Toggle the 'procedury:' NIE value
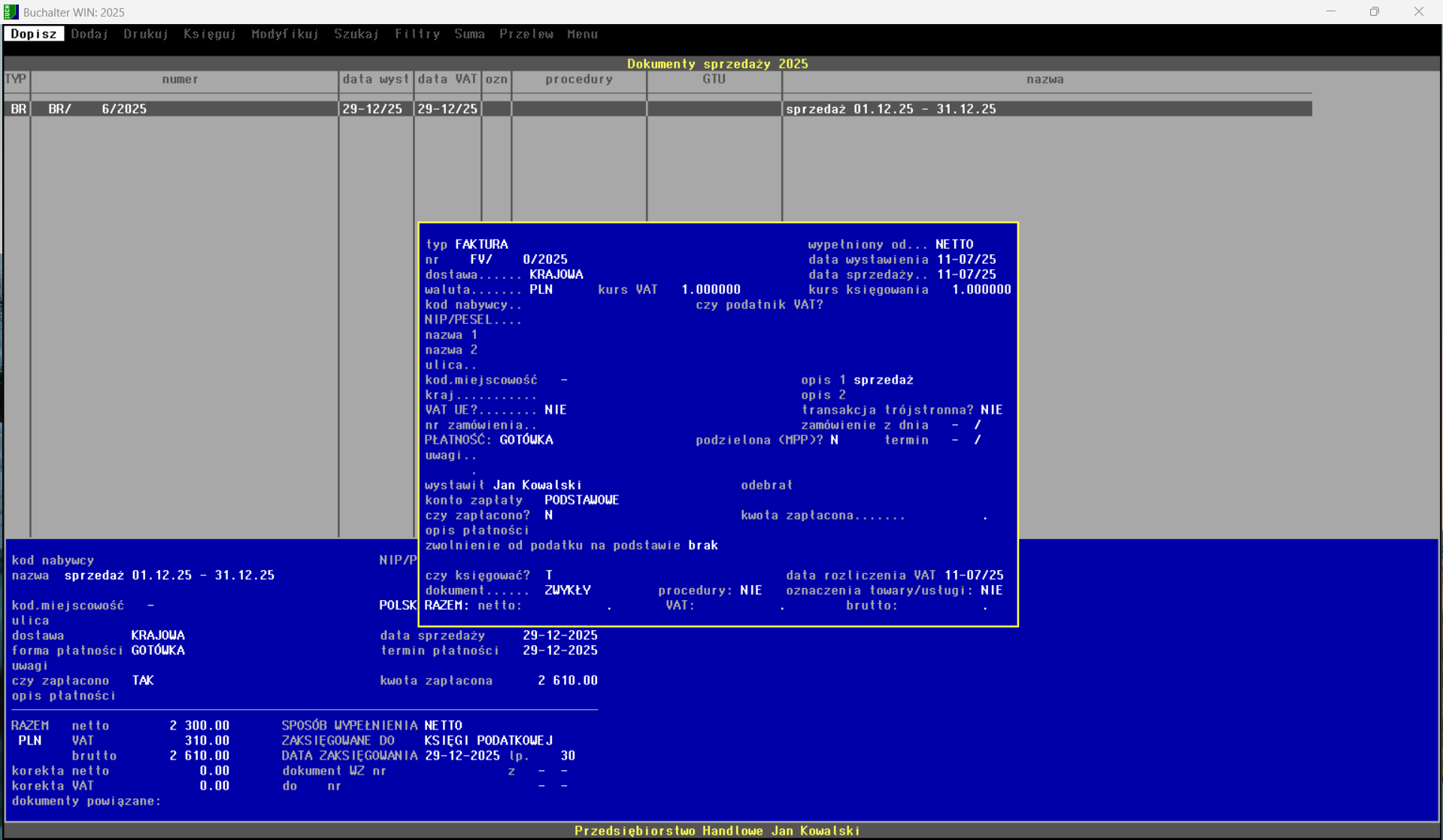1443x840 pixels. tap(751, 590)
